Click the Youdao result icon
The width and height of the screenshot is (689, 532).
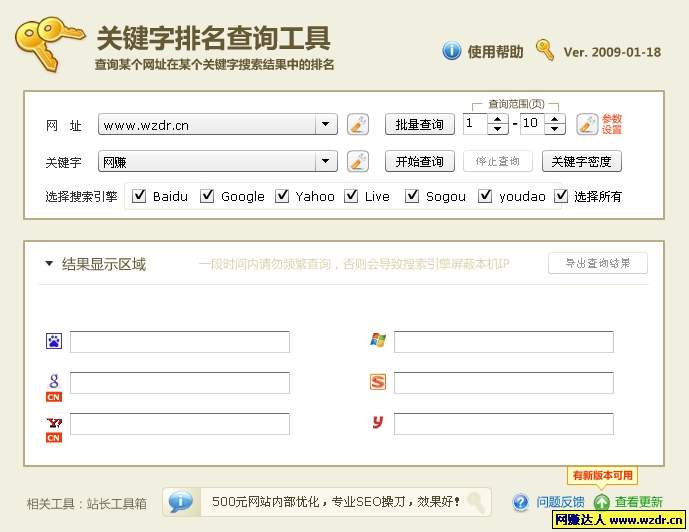tap(378, 422)
